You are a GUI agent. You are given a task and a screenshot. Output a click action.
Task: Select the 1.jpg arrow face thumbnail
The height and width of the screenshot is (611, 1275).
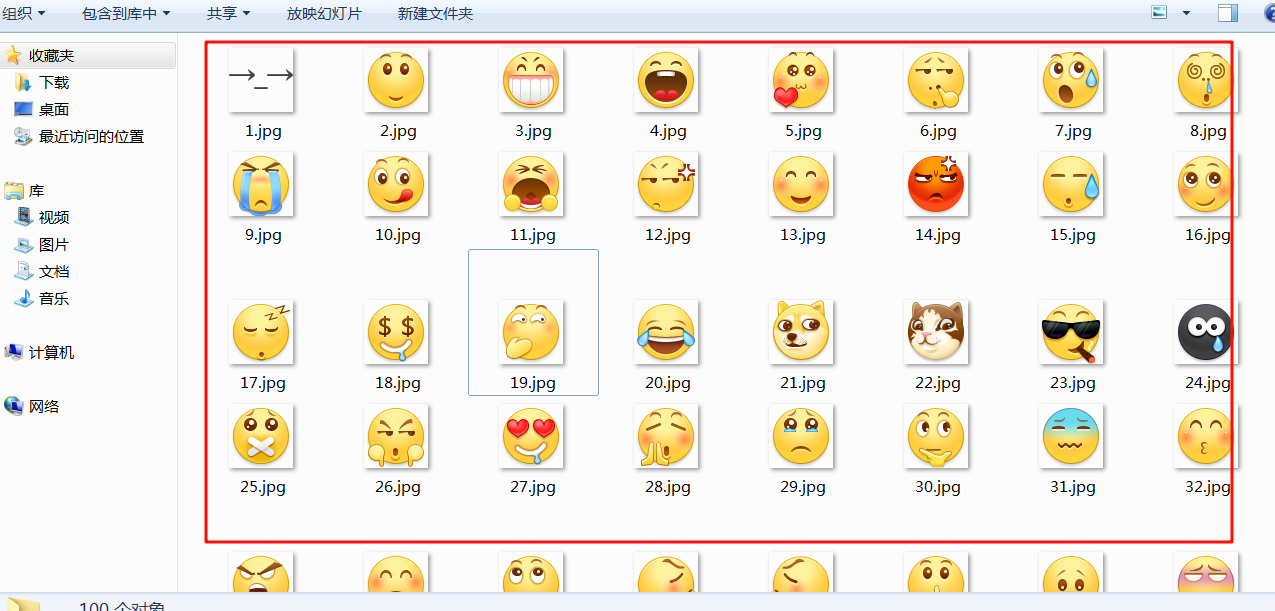[261, 80]
